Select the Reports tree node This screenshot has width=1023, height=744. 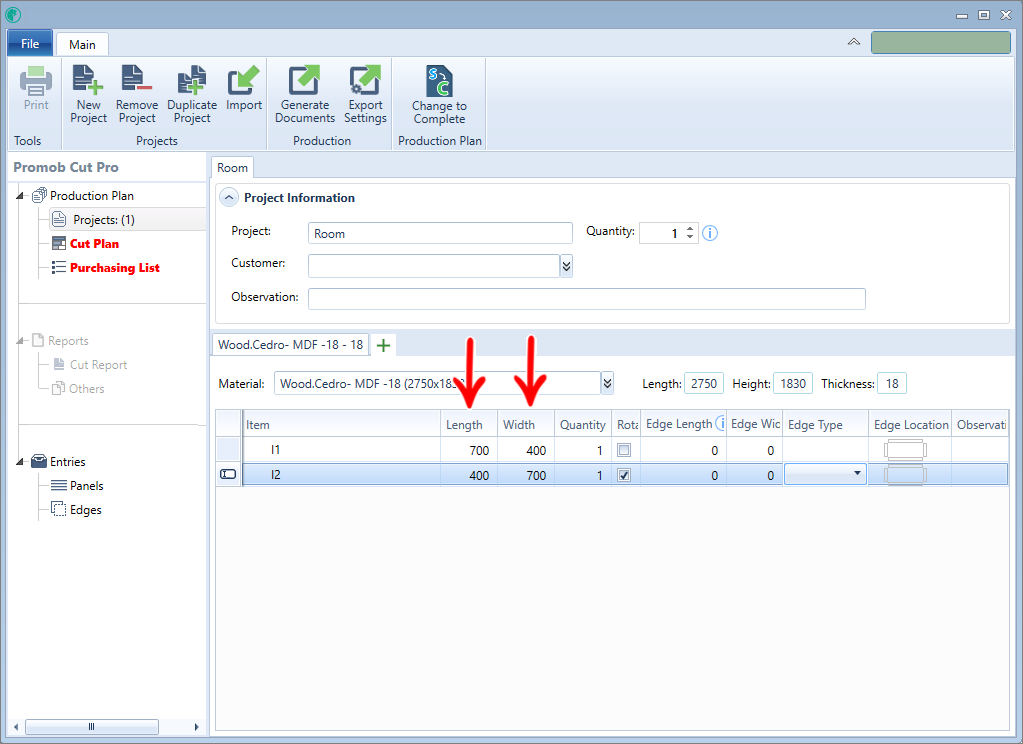[68, 341]
